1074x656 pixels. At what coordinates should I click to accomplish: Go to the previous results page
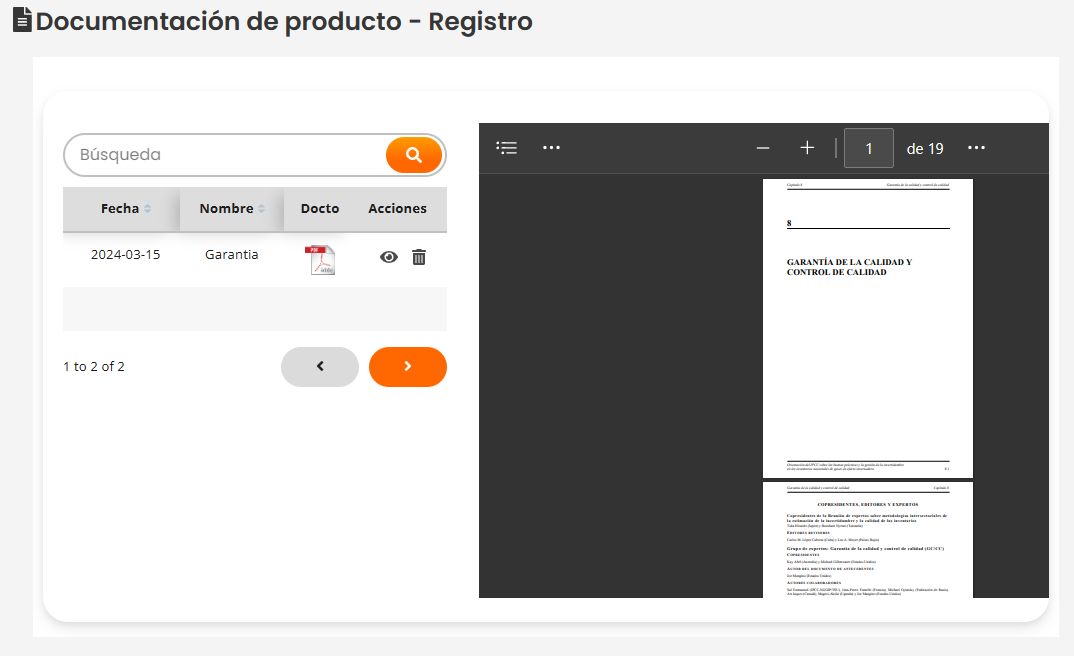pyautogui.click(x=320, y=366)
